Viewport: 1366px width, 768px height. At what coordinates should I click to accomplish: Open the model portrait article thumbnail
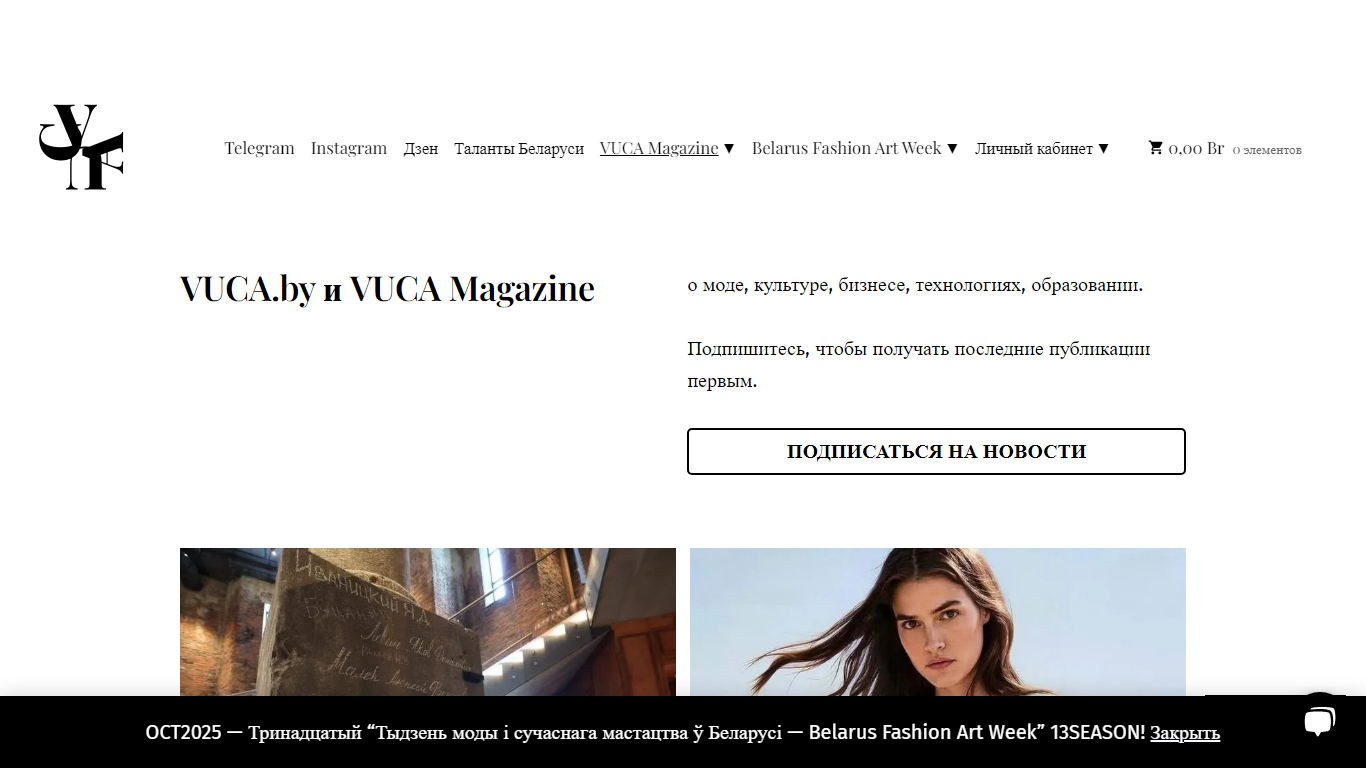938,622
